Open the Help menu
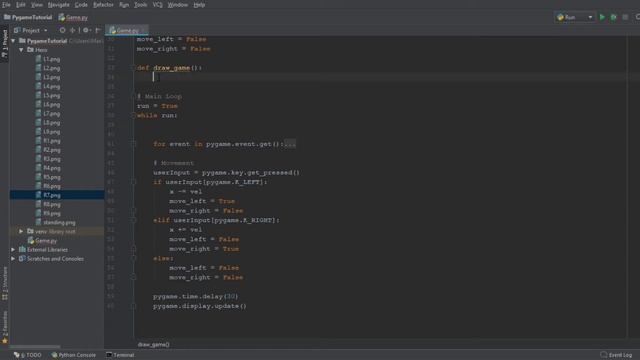This screenshot has width=640, height=360. [x=199, y=5]
